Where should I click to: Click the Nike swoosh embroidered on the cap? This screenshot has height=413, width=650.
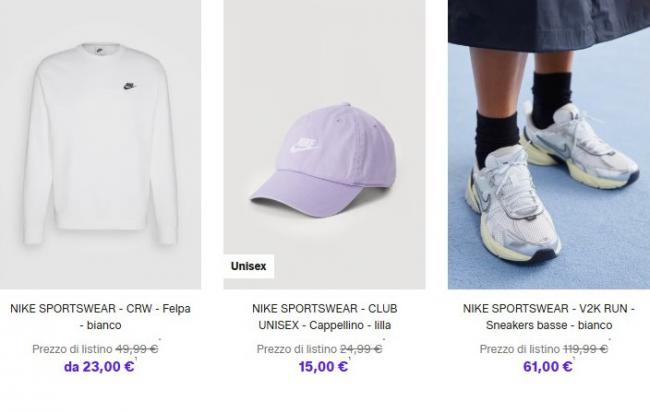pos(304,144)
